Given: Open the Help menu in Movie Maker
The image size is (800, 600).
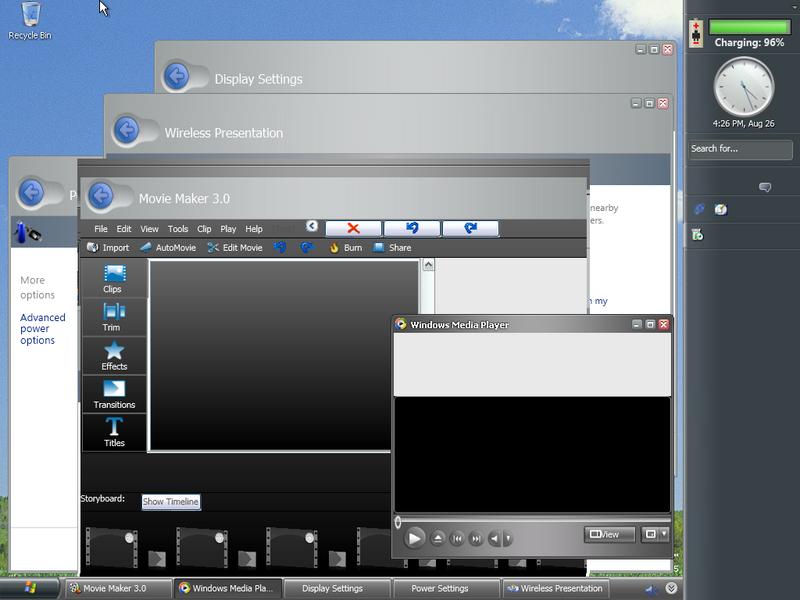Looking at the screenshot, I should [x=254, y=229].
